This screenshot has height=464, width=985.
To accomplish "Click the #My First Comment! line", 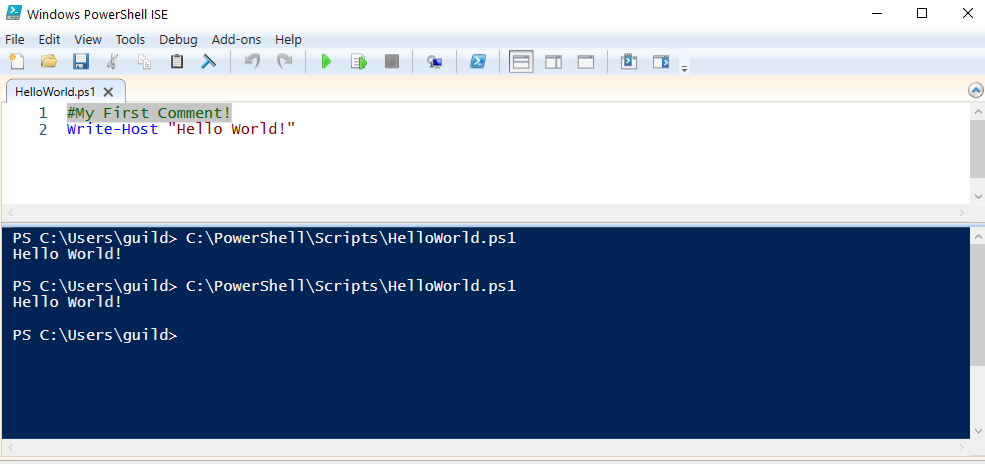I will (149, 113).
